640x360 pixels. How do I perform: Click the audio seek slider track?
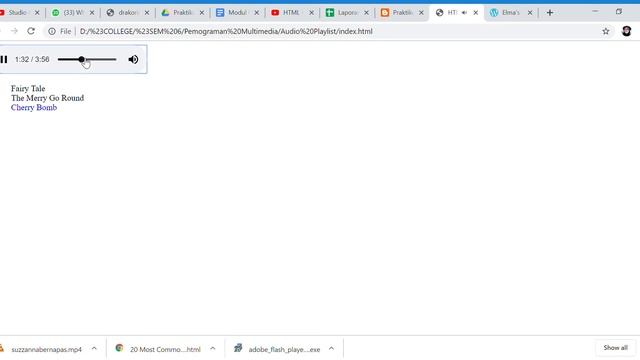87,60
